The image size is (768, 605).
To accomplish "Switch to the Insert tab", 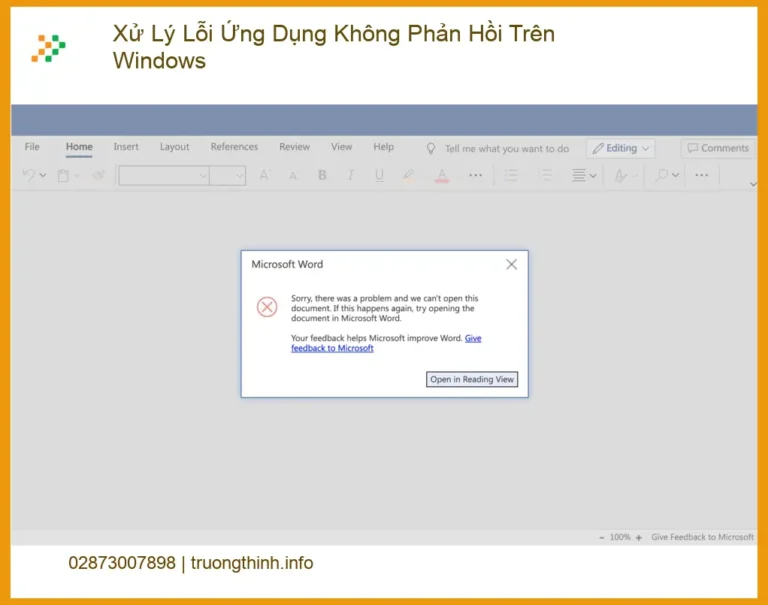I will click(x=126, y=146).
